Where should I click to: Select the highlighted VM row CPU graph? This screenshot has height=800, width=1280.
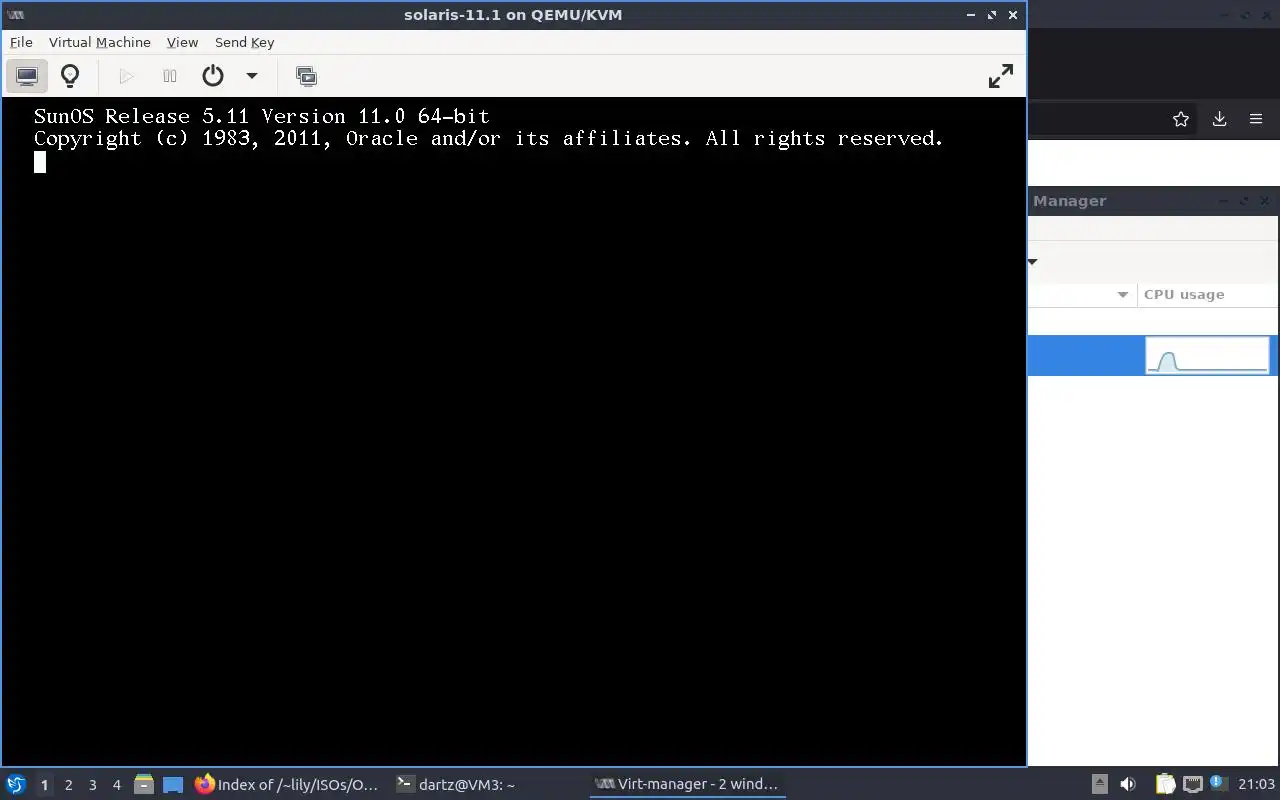pyautogui.click(x=1207, y=355)
